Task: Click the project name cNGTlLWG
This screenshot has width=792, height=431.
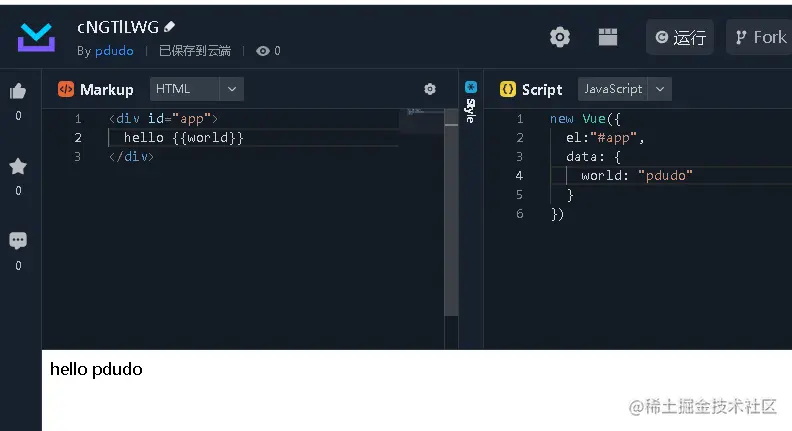Action: 118,27
